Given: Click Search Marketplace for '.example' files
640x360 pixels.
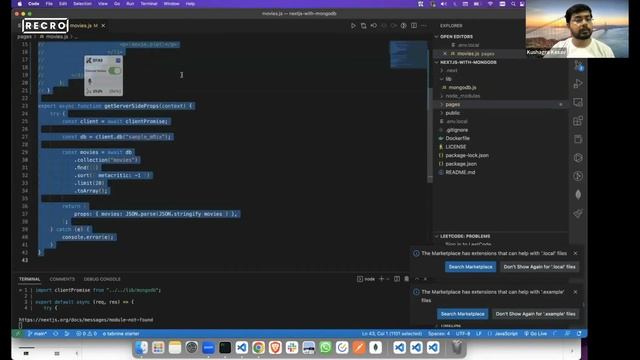Looking at the screenshot, I should click(x=462, y=314).
